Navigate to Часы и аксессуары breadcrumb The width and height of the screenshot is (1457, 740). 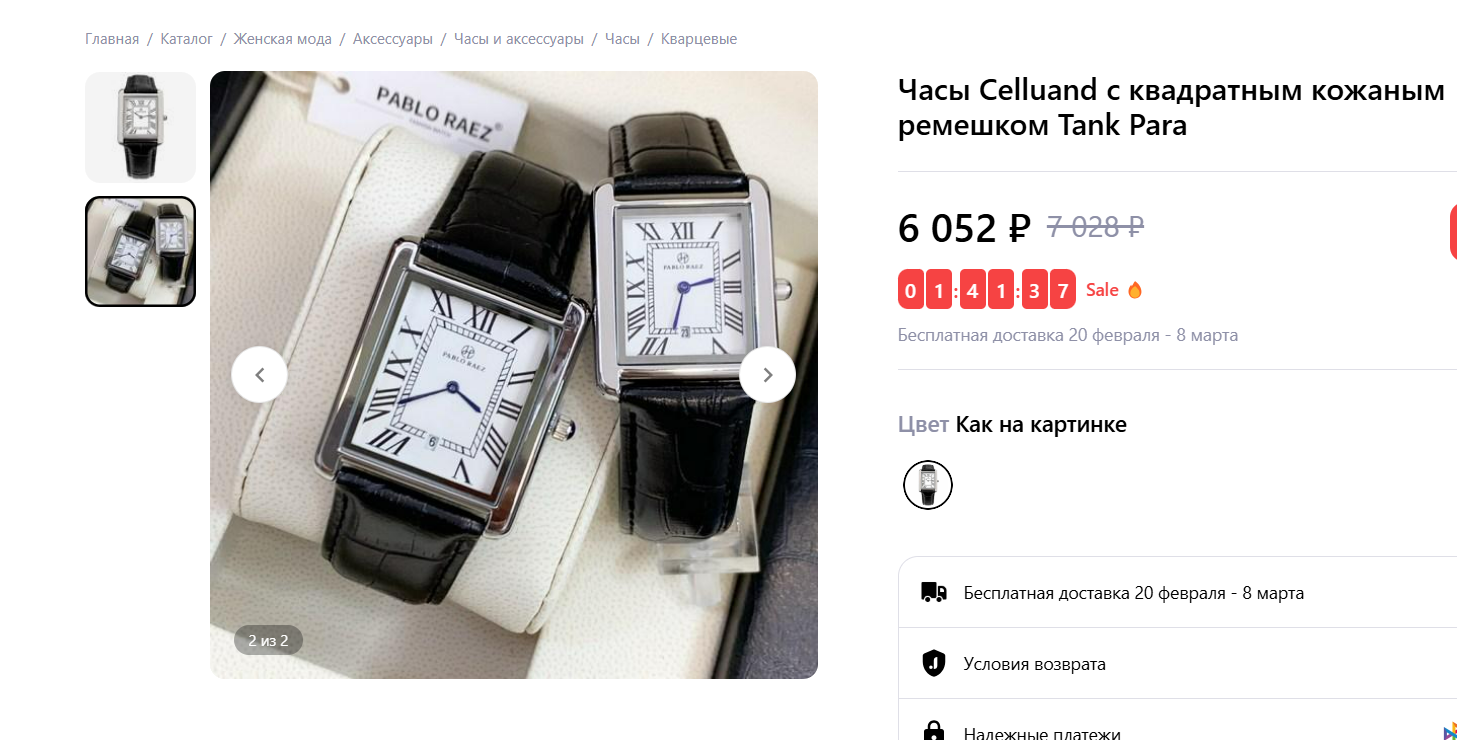519,39
